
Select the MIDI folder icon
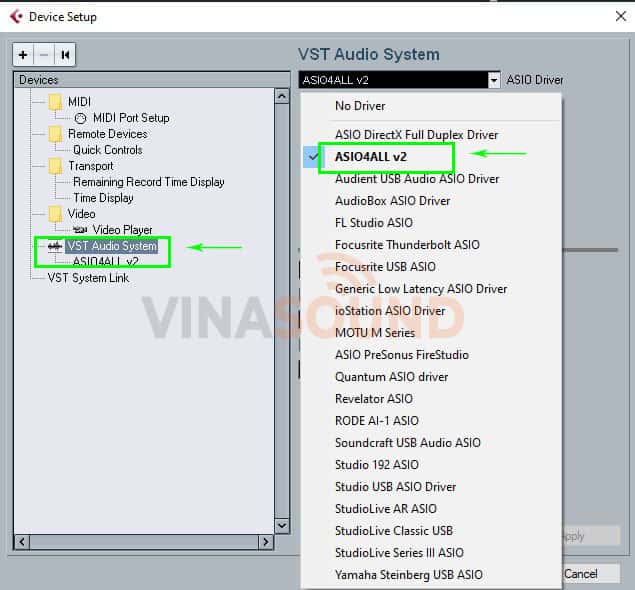tap(55, 102)
